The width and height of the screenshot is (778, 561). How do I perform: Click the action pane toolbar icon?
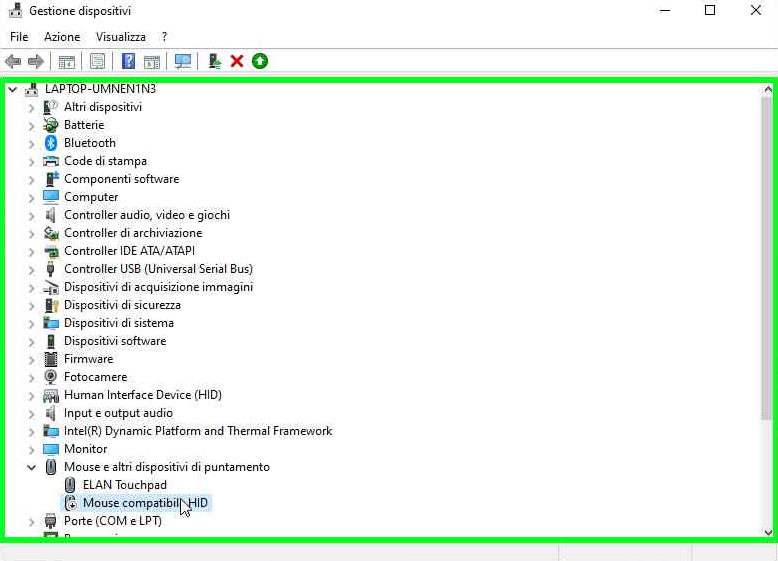(152, 62)
